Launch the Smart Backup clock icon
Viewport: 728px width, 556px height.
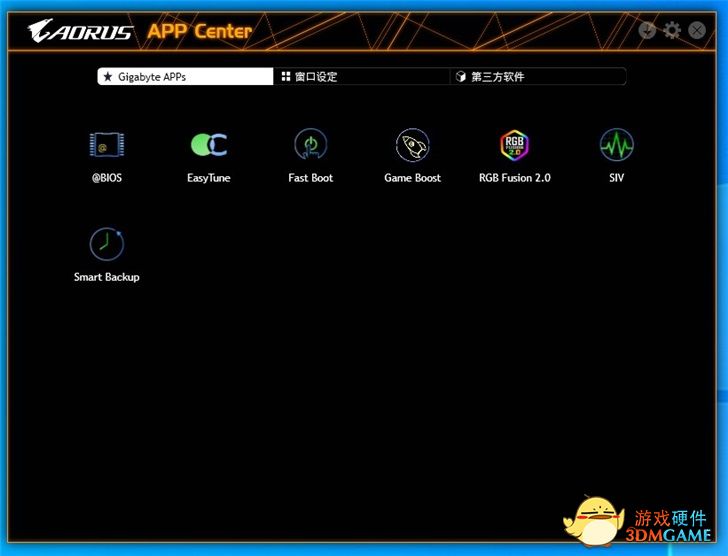(107, 244)
